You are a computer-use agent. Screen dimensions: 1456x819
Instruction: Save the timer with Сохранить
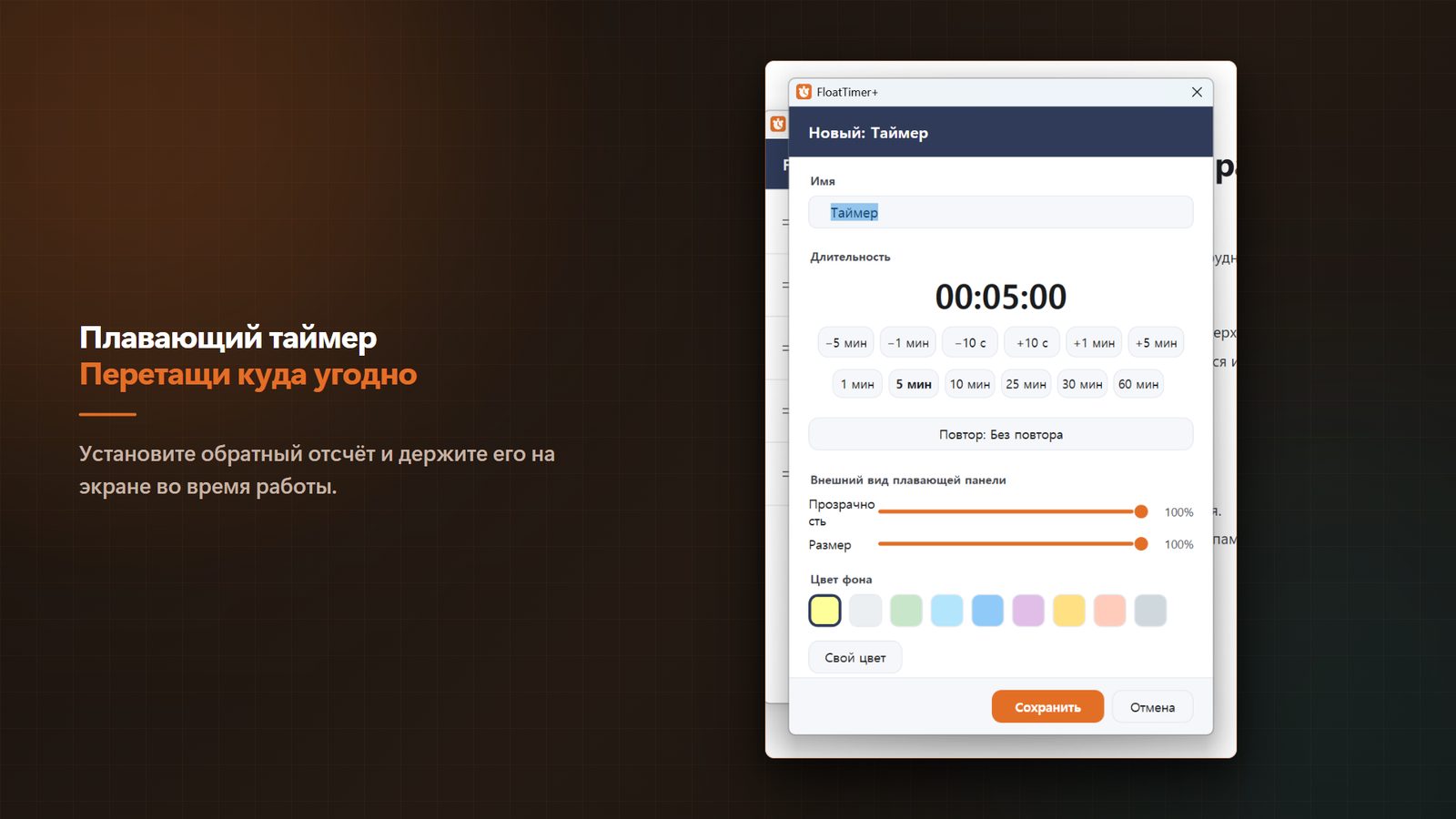click(x=1047, y=707)
